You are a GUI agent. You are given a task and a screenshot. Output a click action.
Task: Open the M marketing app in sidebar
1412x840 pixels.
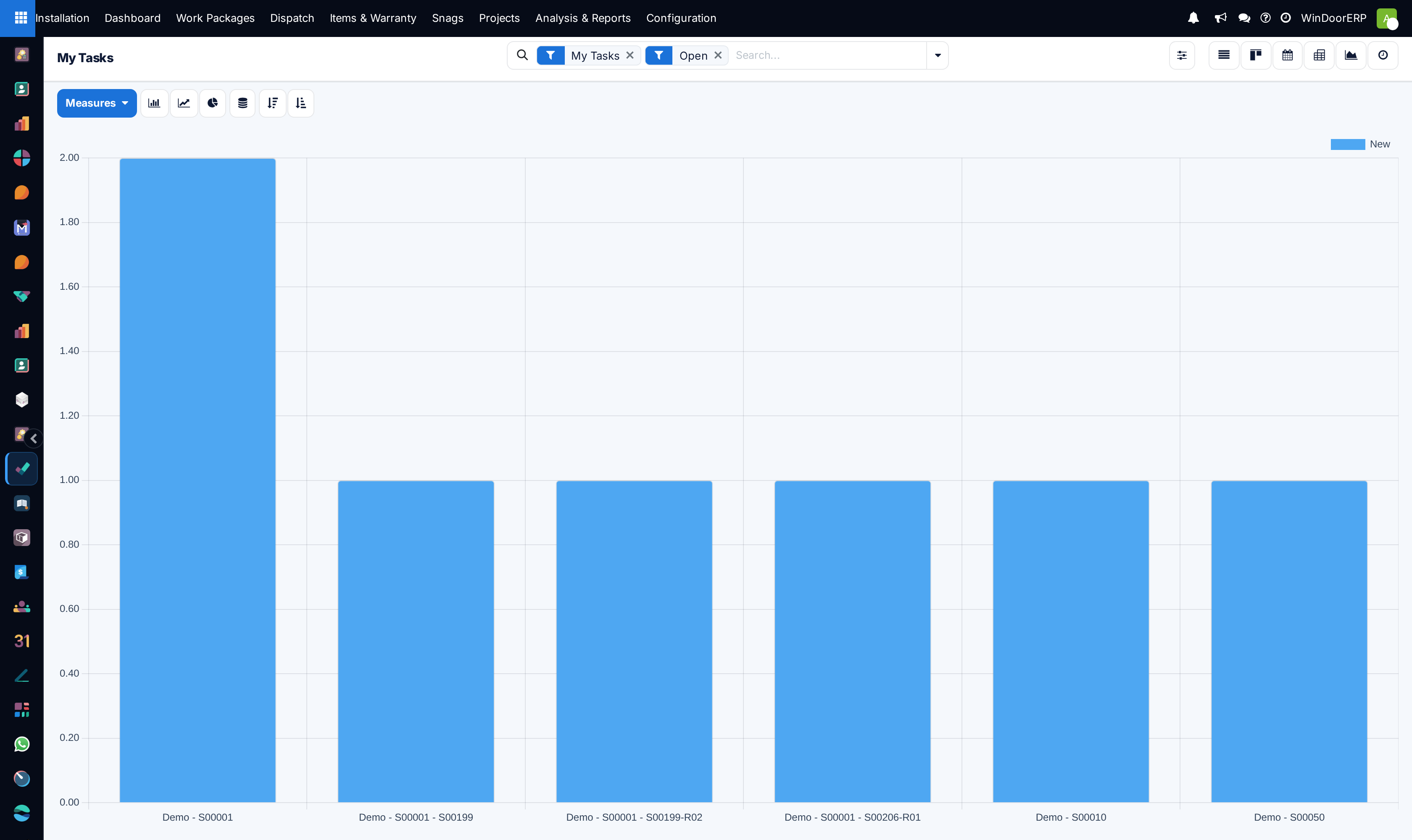(21, 228)
